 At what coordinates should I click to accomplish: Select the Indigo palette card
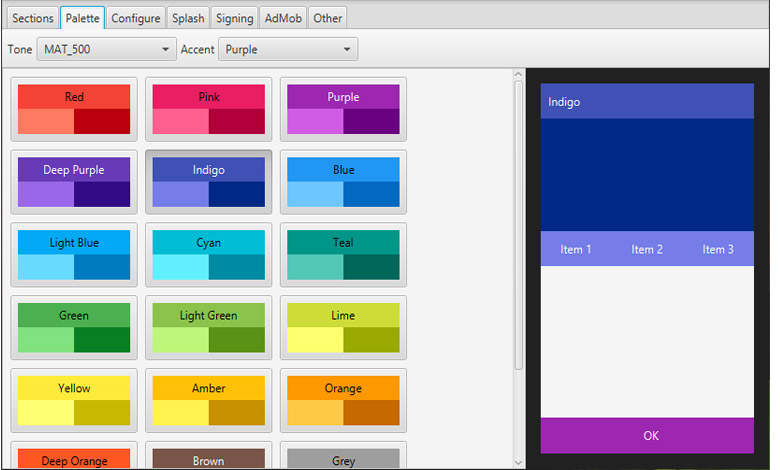[x=208, y=182]
